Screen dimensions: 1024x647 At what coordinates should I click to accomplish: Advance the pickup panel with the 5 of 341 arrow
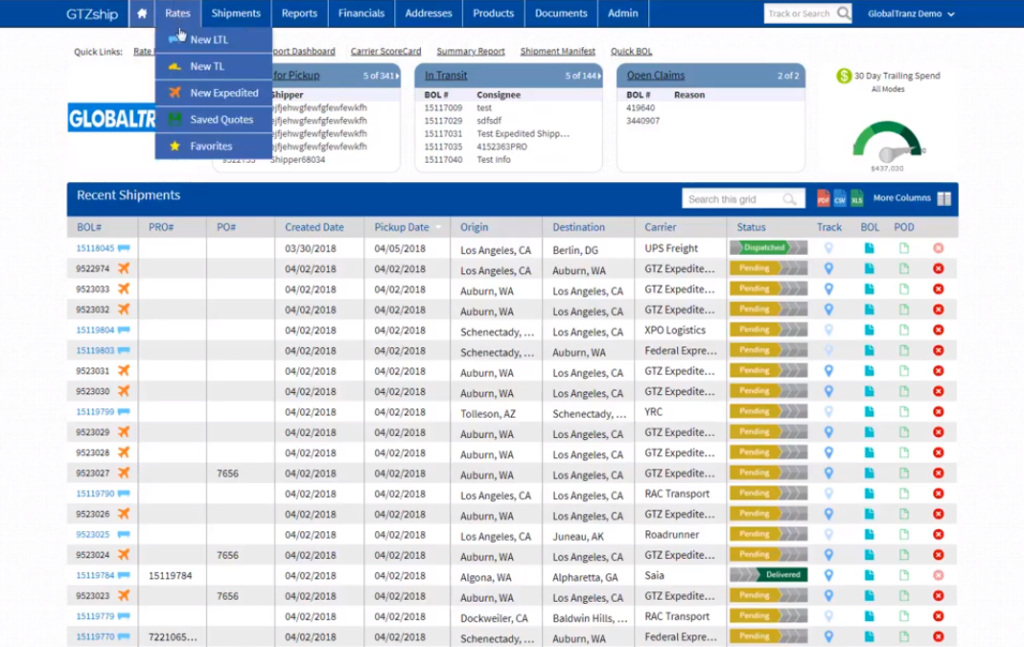click(397, 76)
